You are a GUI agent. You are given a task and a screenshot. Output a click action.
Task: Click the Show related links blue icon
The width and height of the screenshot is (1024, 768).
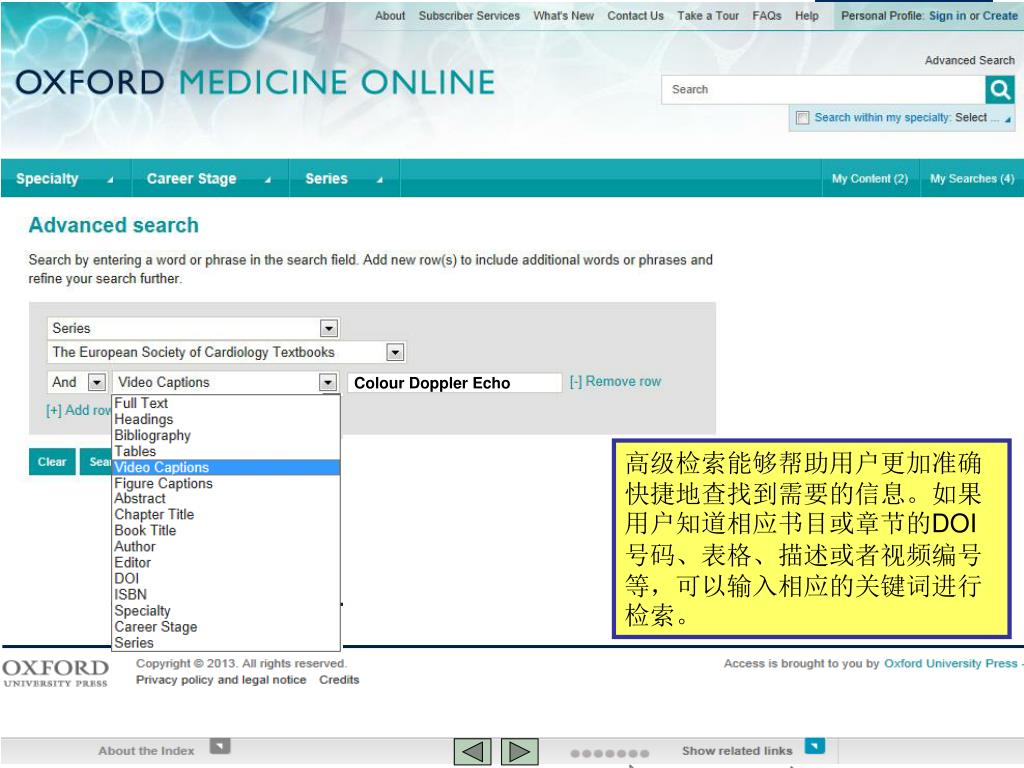[815, 745]
